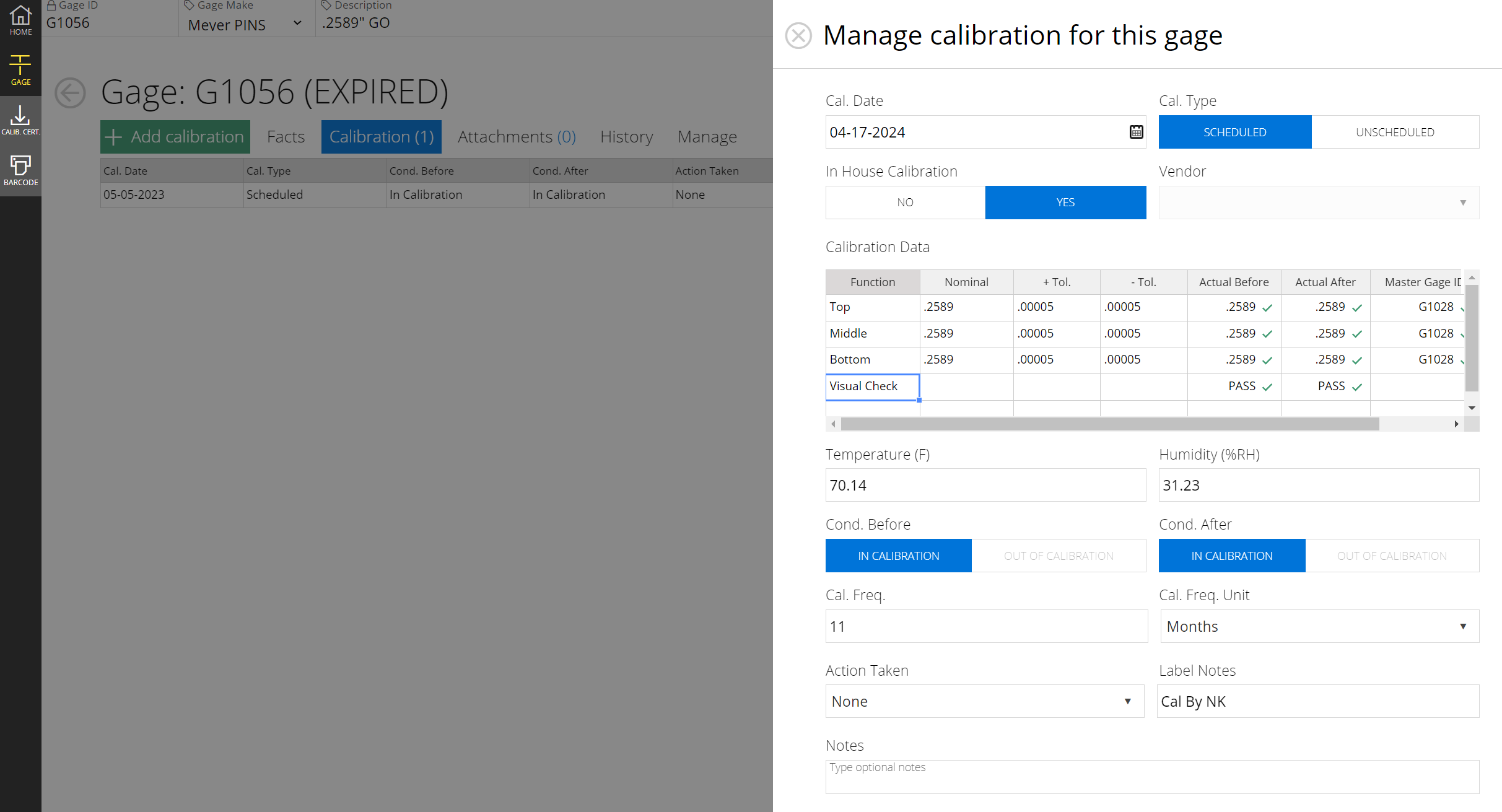The width and height of the screenshot is (1502, 812).
Task: Click checkmark beside Top Actual Before
Action: 1267,308
